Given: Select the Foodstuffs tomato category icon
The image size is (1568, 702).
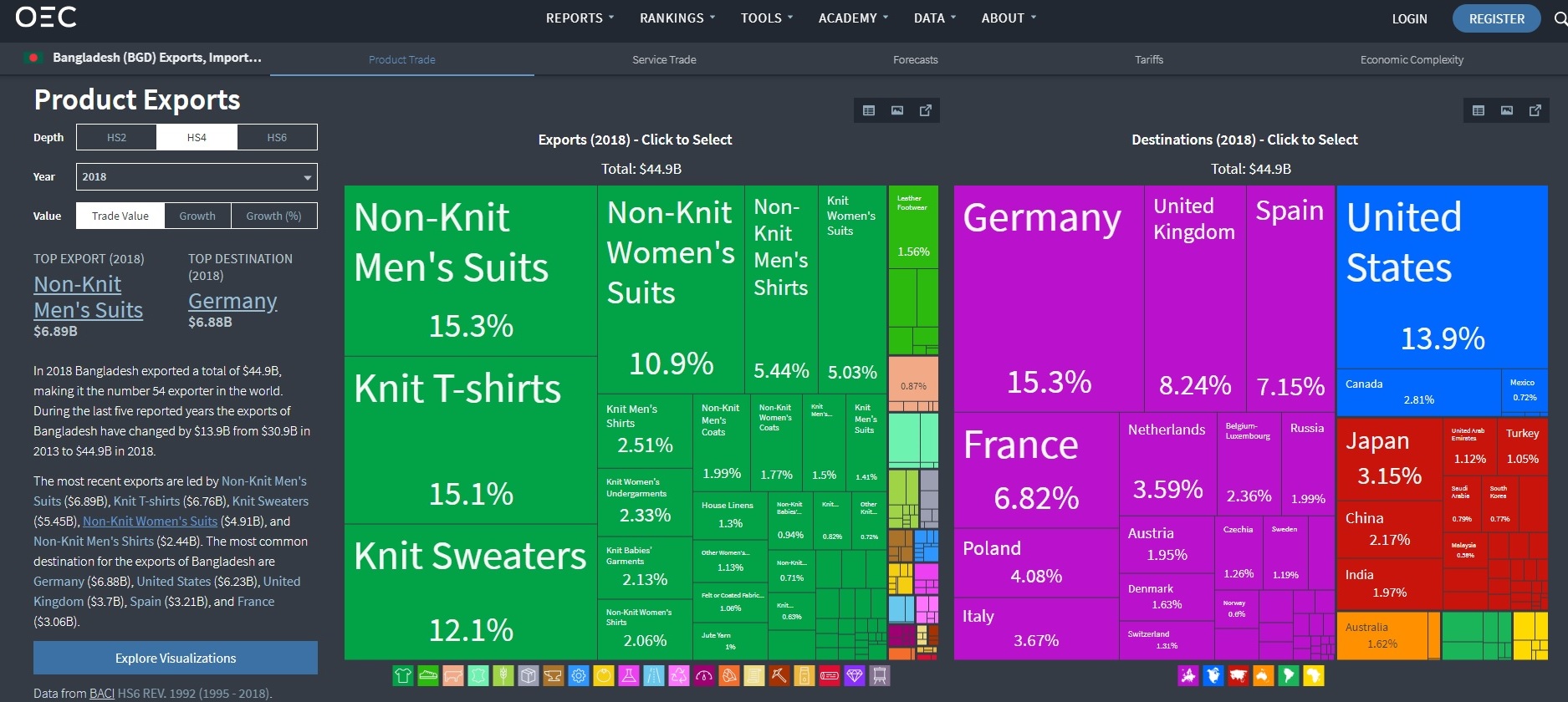Looking at the screenshot, I should coord(604,675).
